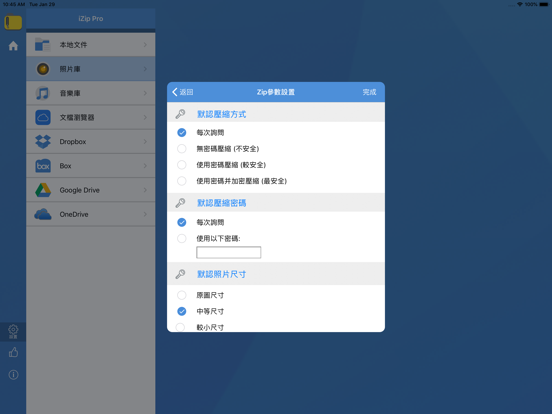This screenshot has height=414, width=552.
Task: Click the 音樂庫 music note icon
Action: coord(43,93)
